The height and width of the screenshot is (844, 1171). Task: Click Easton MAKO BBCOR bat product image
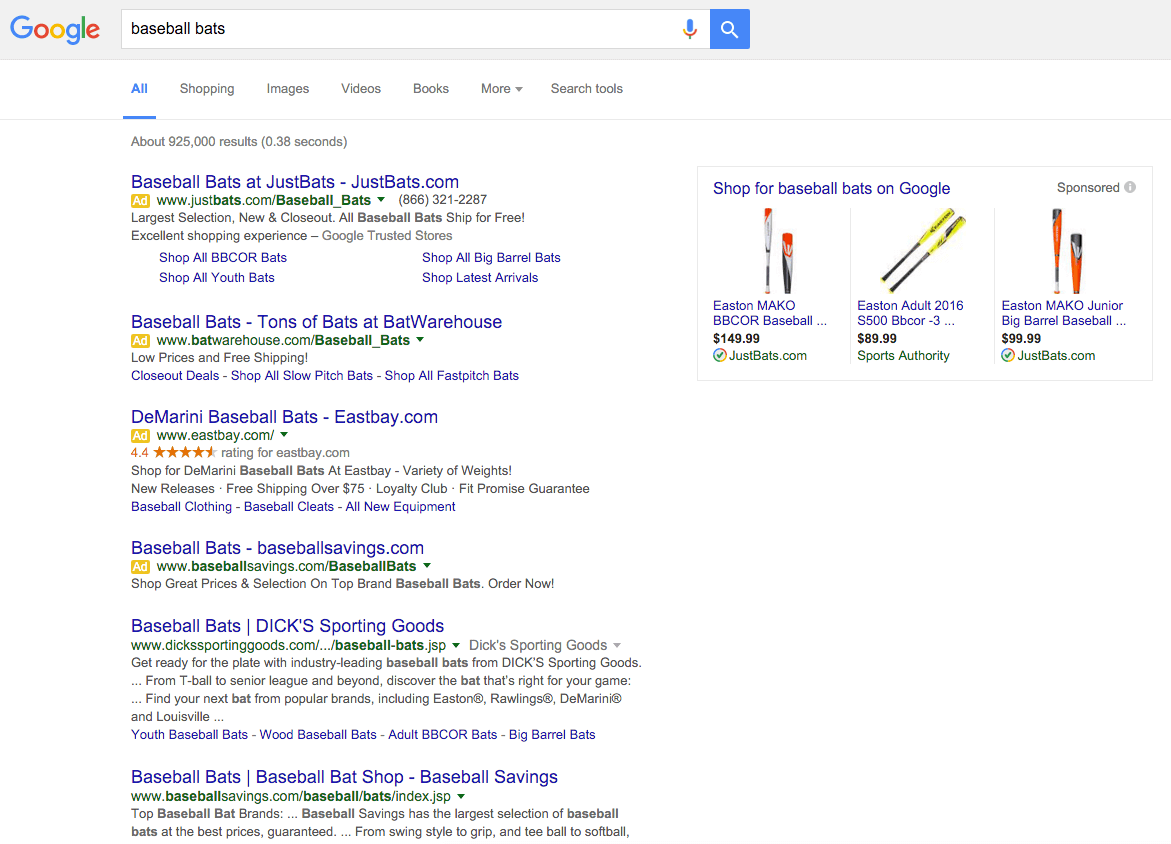(777, 251)
